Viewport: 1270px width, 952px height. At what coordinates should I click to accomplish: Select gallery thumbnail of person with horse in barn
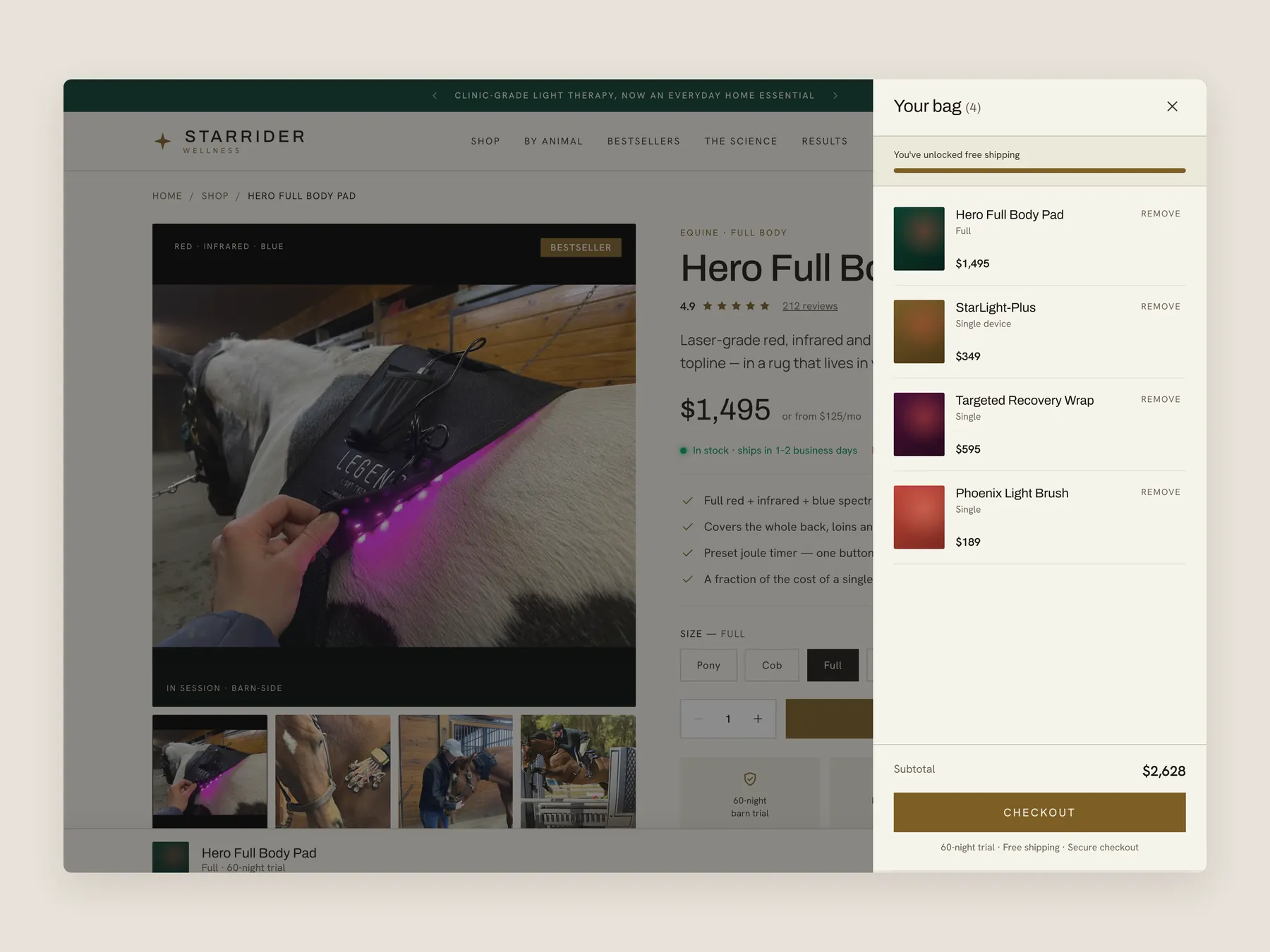tap(456, 771)
